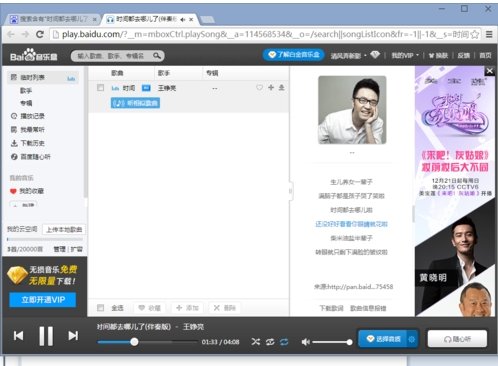Click the highlighted blue lyric line

click(x=351, y=224)
